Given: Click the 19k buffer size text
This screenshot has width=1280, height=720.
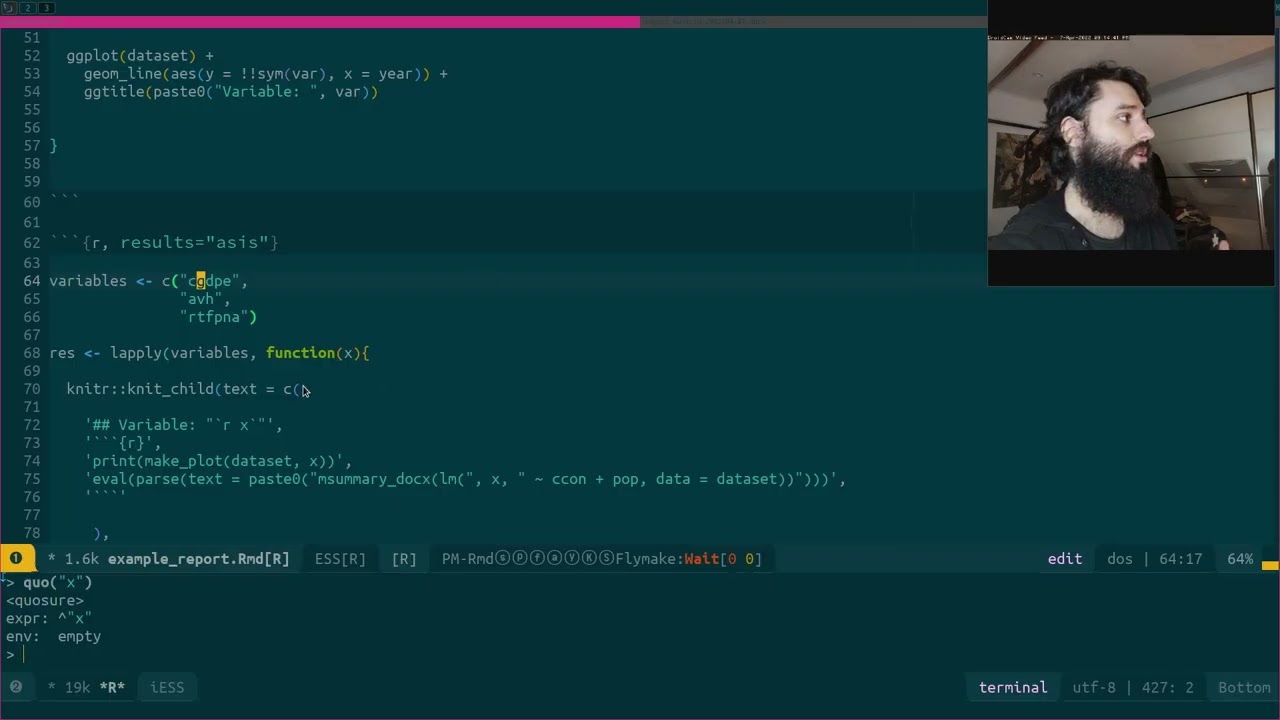Looking at the screenshot, I should click(77, 687).
